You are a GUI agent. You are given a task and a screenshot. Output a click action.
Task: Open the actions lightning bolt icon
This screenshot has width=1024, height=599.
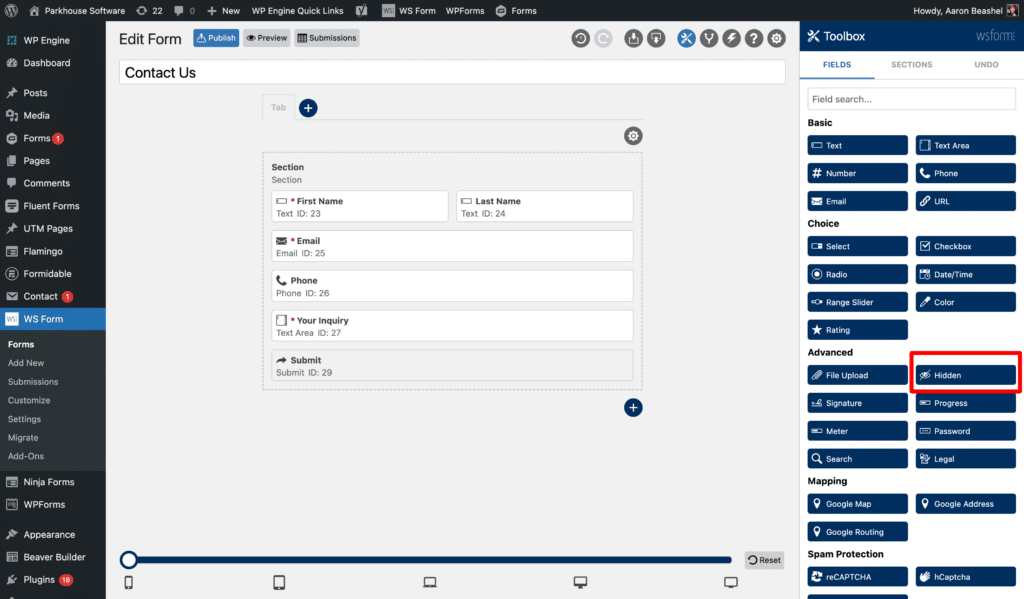coord(731,39)
